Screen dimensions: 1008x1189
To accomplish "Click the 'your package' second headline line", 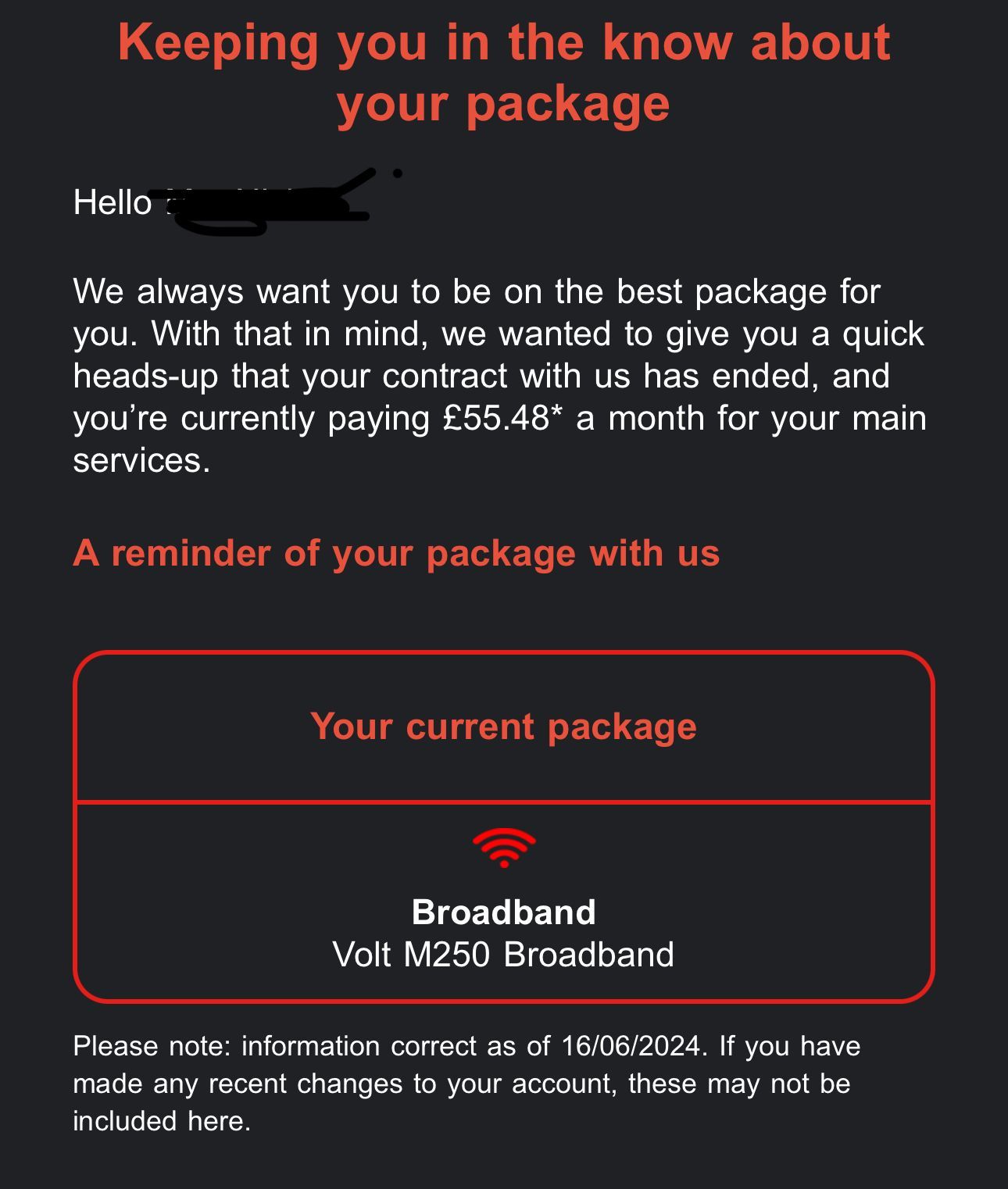I will 504,102.
